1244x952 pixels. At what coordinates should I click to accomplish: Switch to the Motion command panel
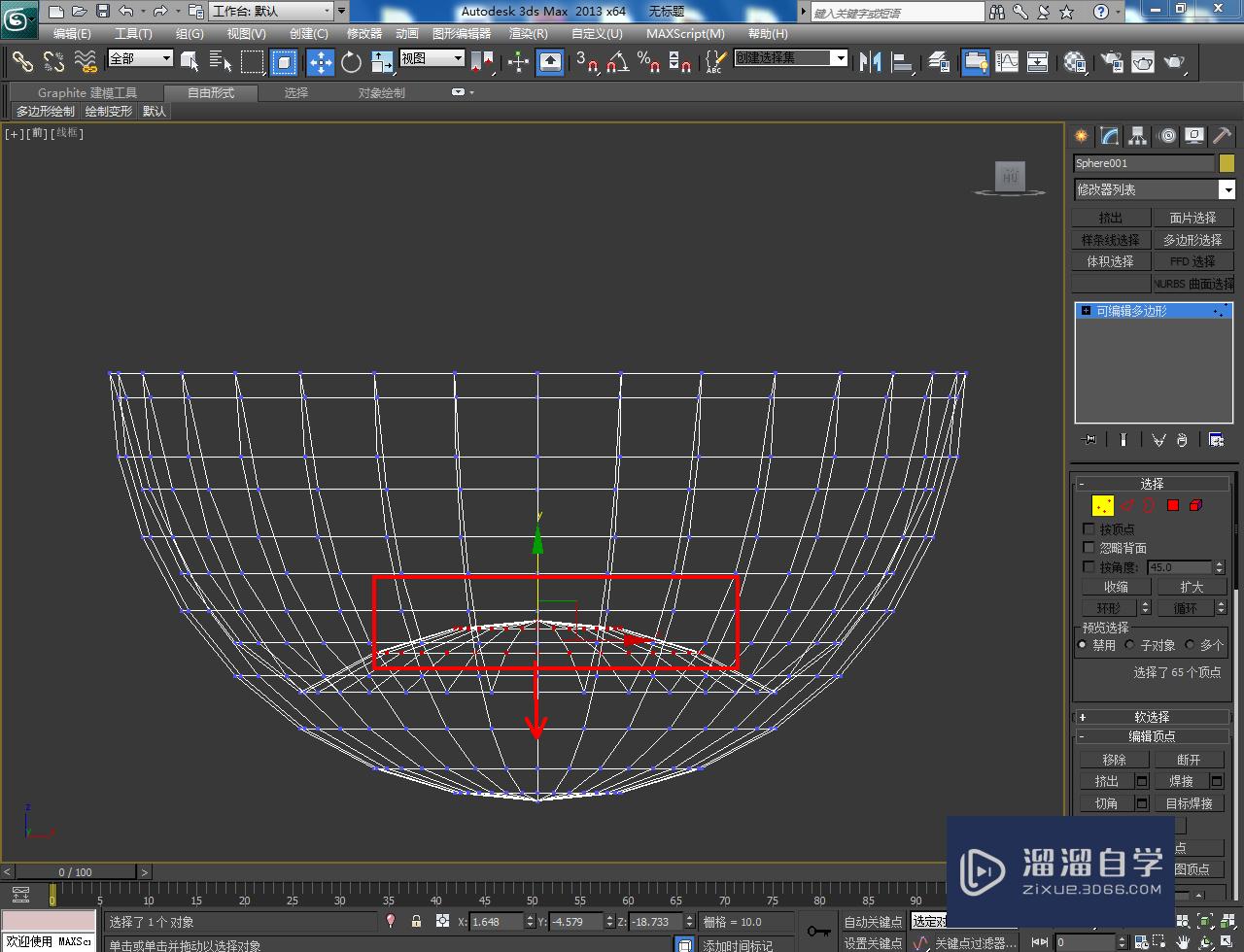pos(1167,136)
